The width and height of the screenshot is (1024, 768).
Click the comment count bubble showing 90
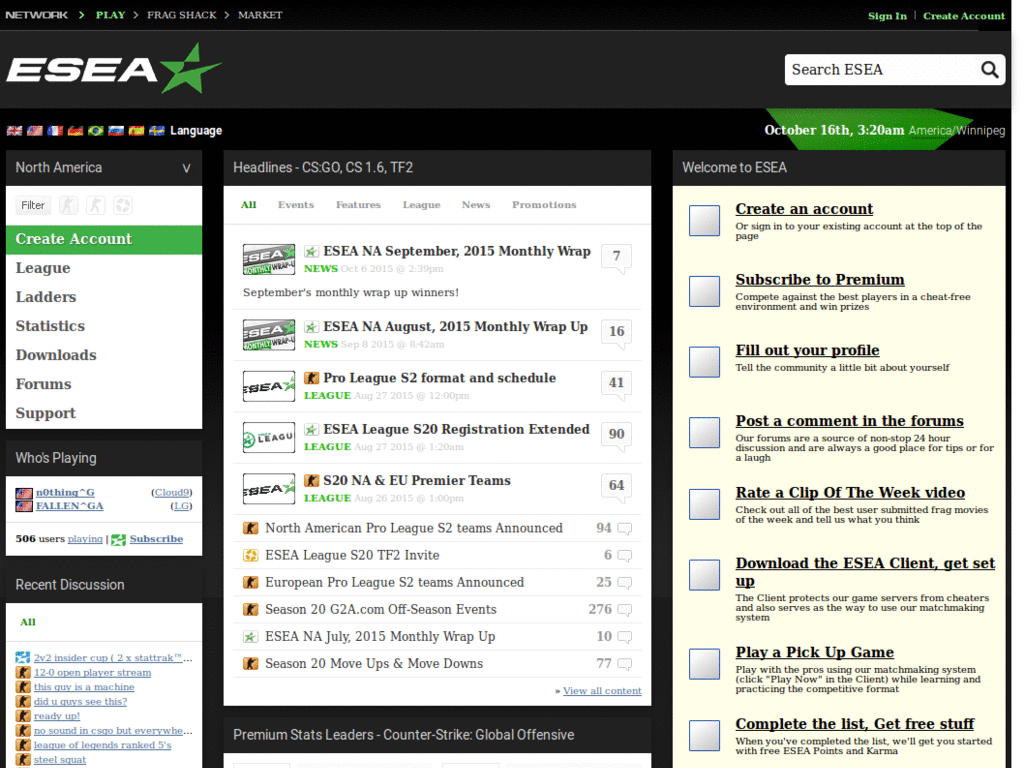coord(616,433)
